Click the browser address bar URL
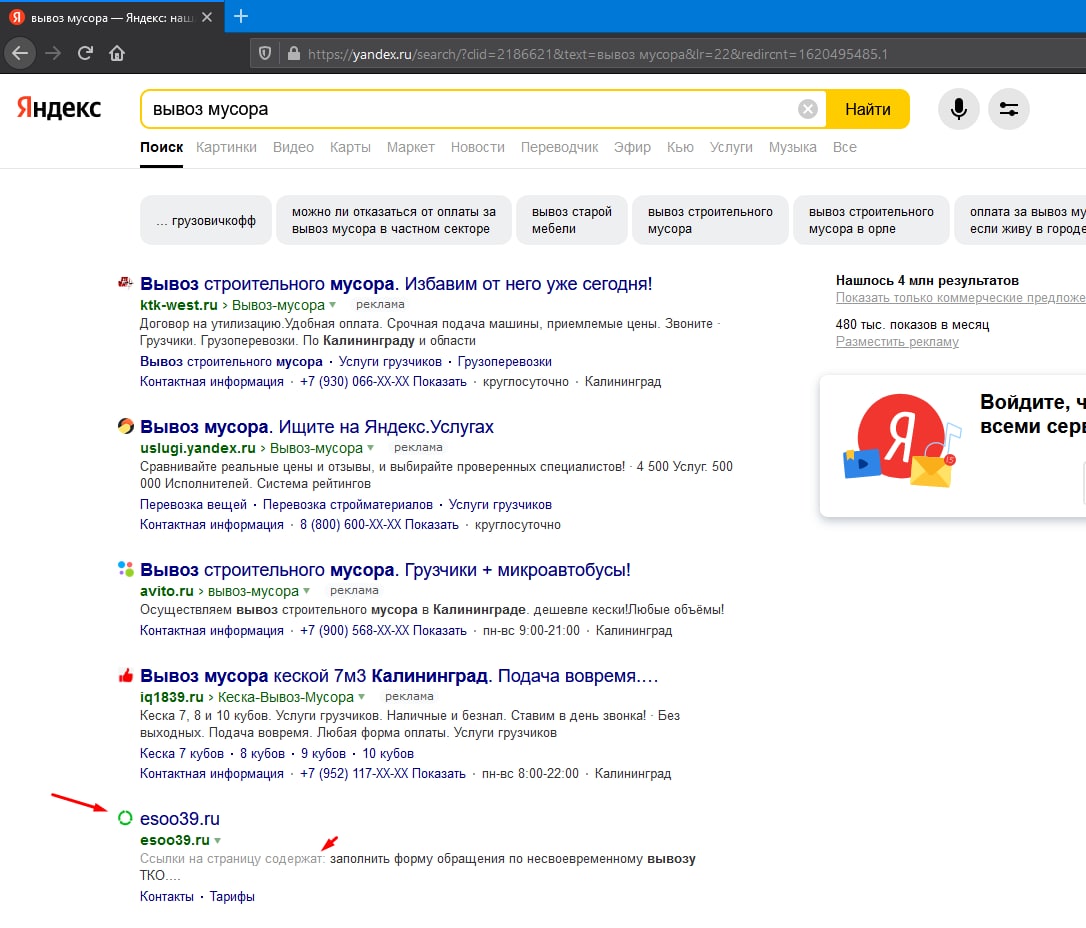 [598, 54]
